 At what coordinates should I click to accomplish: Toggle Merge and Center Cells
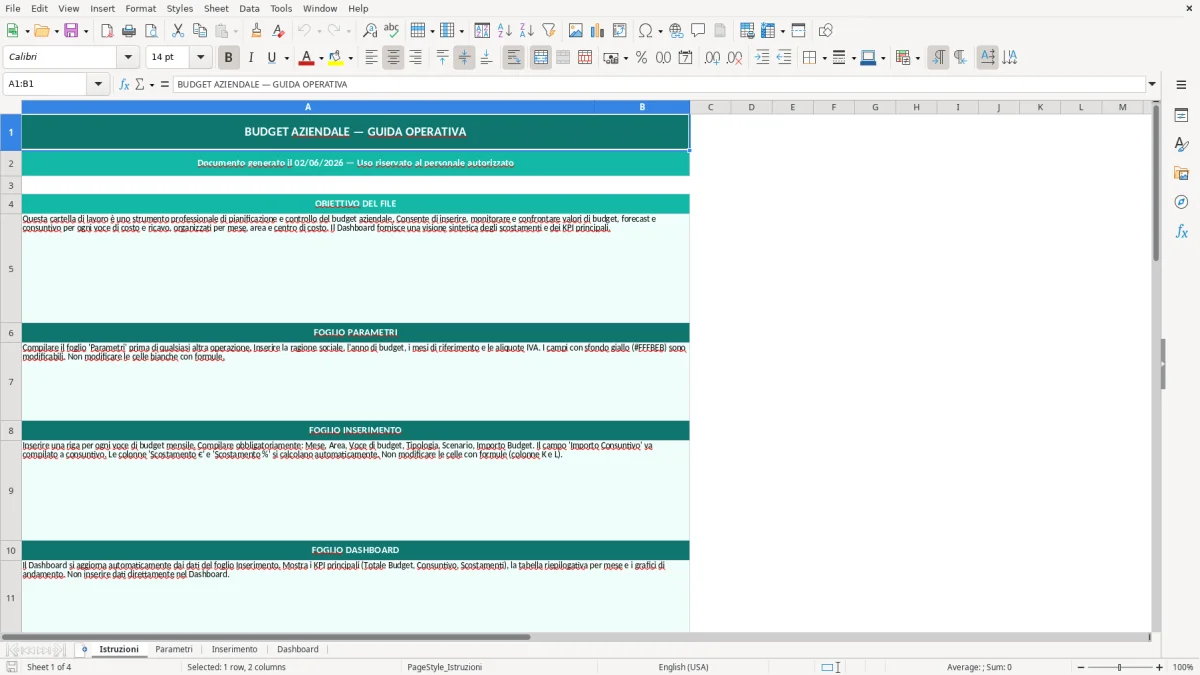(541, 58)
